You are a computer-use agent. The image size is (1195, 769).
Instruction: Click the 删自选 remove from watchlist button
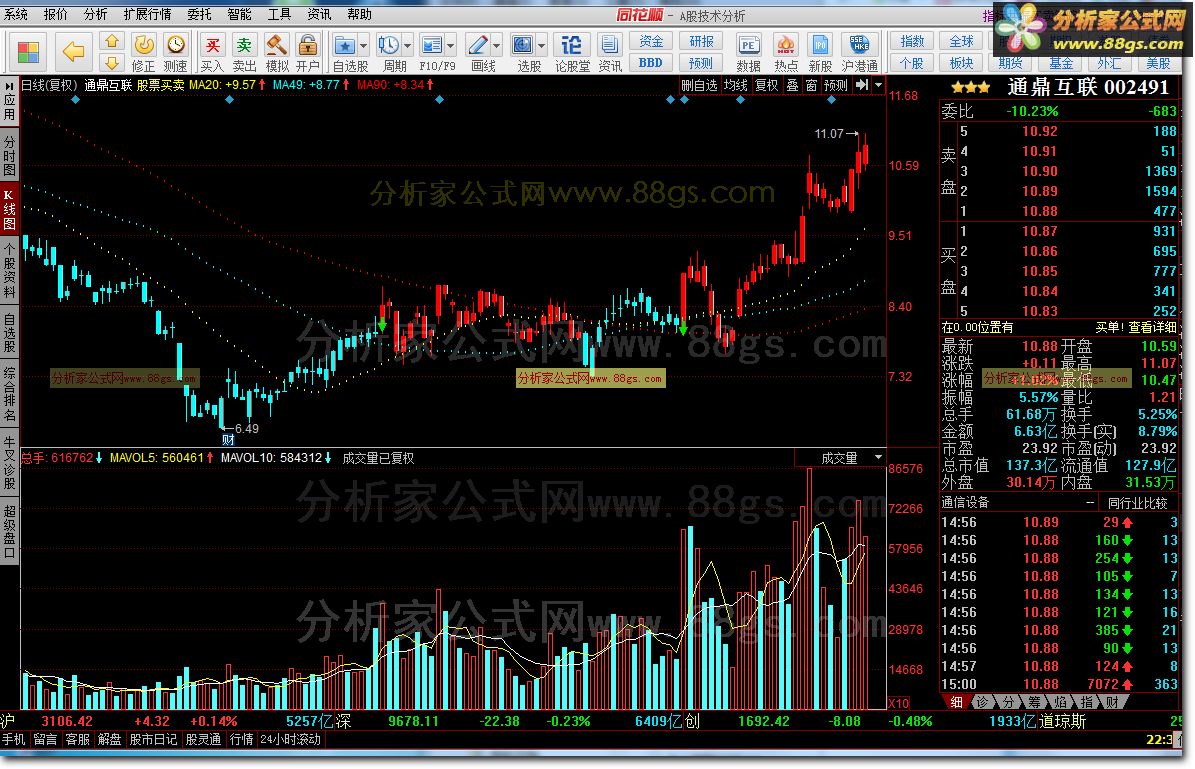(699, 85)
